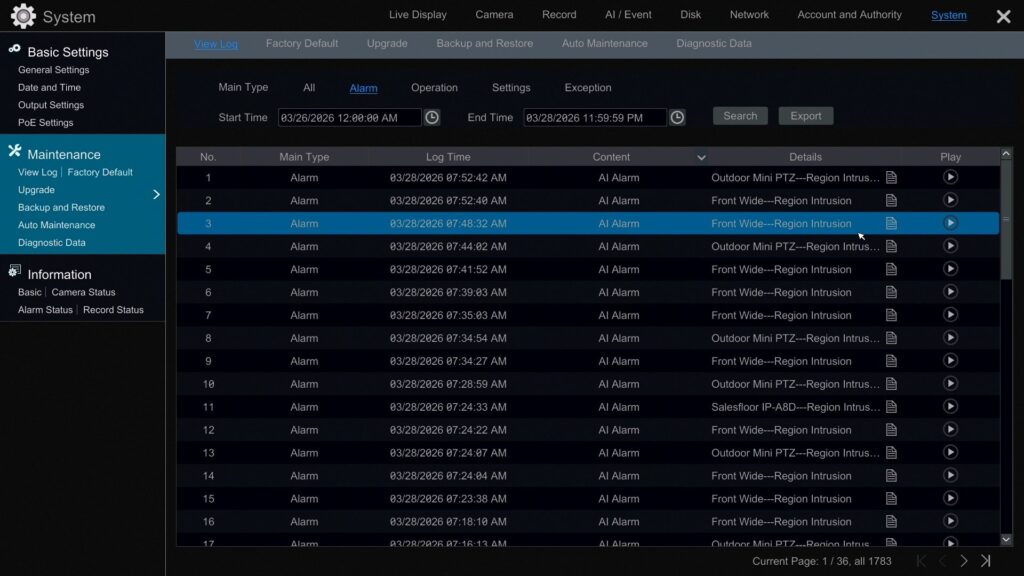
Task: Jump to the last page with the pagination icon
Action: click(x=985, y=561)
